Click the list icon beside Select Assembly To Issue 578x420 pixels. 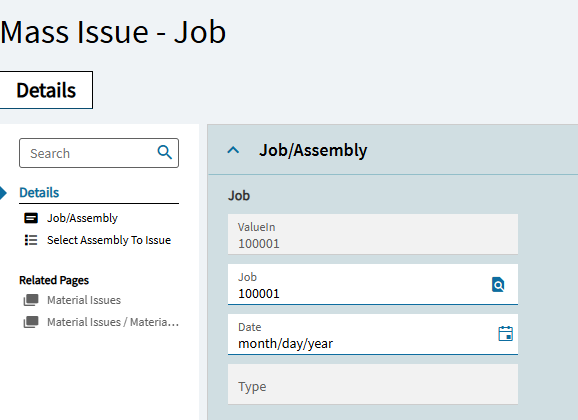[31, 240]
